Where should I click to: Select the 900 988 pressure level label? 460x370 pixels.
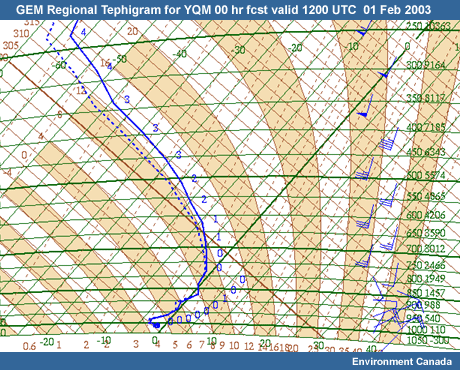423,305
